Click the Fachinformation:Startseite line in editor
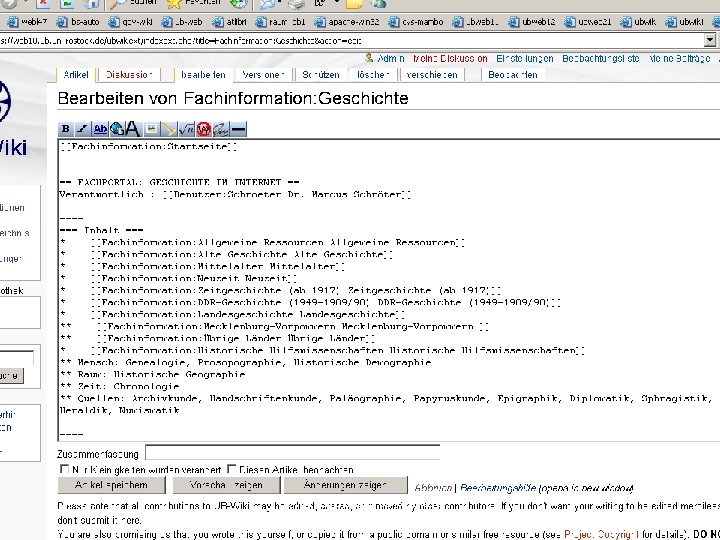Viewport: 720px width, 540px height. tap(149, 146)
